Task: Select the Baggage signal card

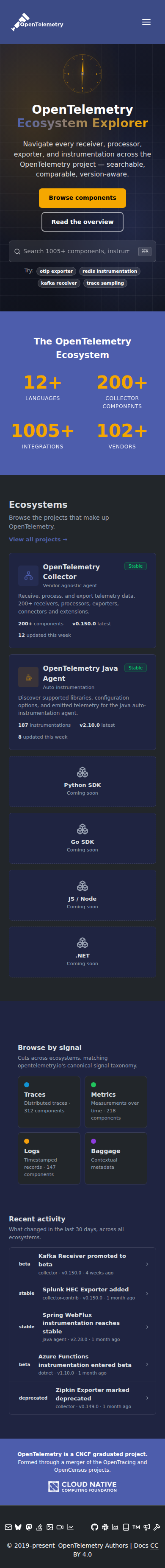Action: (x=116, y=1158)
